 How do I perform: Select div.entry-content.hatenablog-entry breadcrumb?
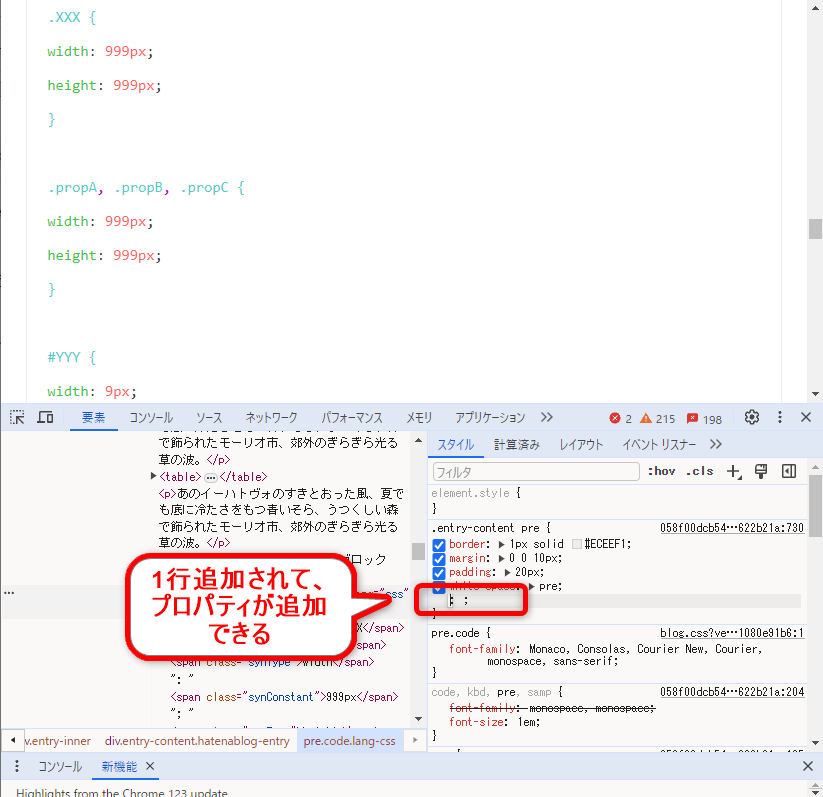coord(197,741)
